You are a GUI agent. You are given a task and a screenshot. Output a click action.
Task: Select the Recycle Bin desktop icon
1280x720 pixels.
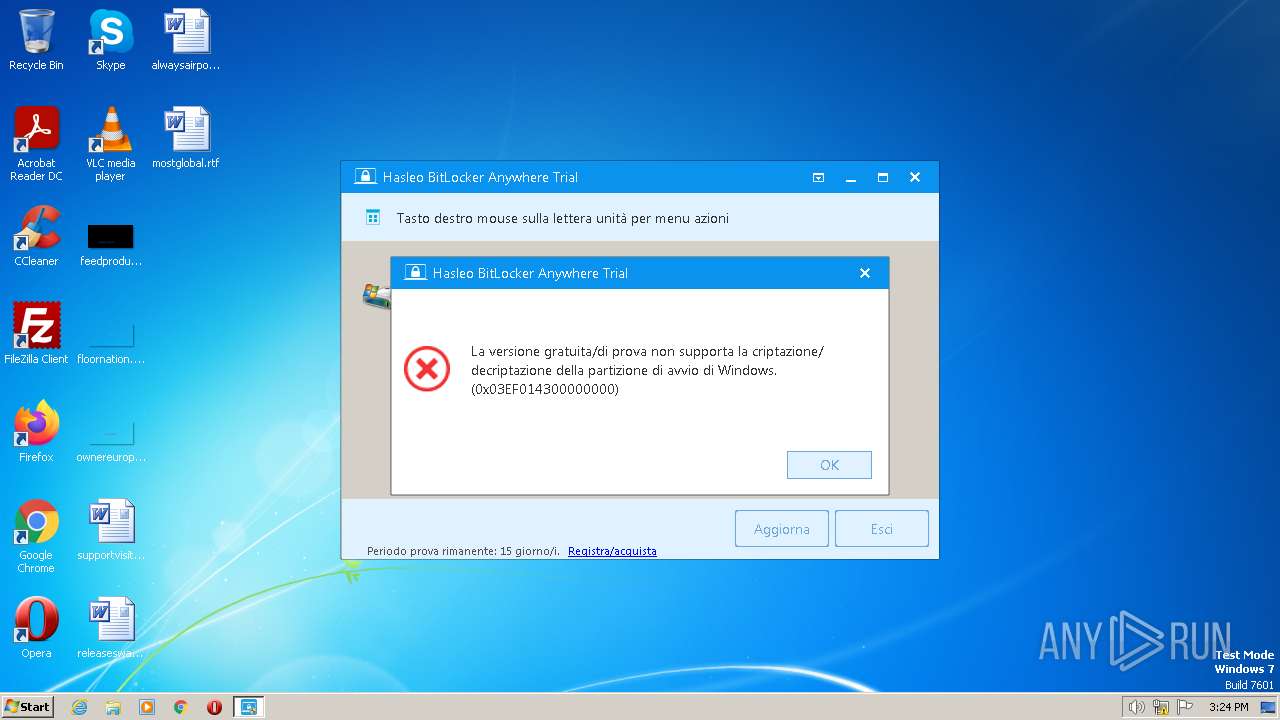(x=36, y=40)
